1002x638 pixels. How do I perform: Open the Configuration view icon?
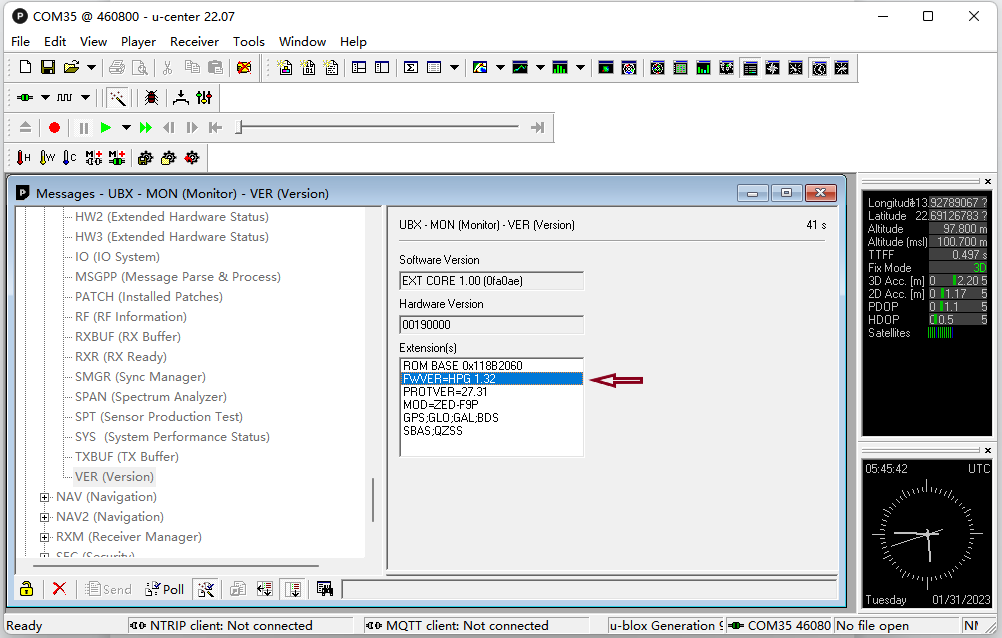click(x=382, y=67)
